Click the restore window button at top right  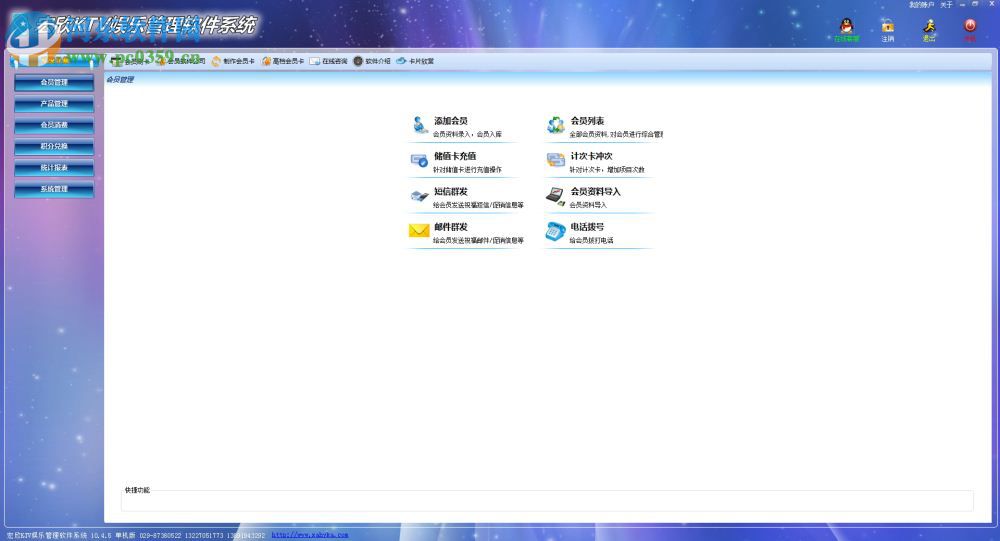coord(975,4)
